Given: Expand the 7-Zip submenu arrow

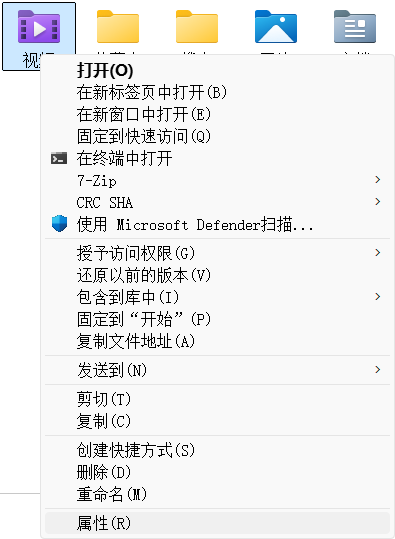Looking at the screenshot, I should pos(377,179).
